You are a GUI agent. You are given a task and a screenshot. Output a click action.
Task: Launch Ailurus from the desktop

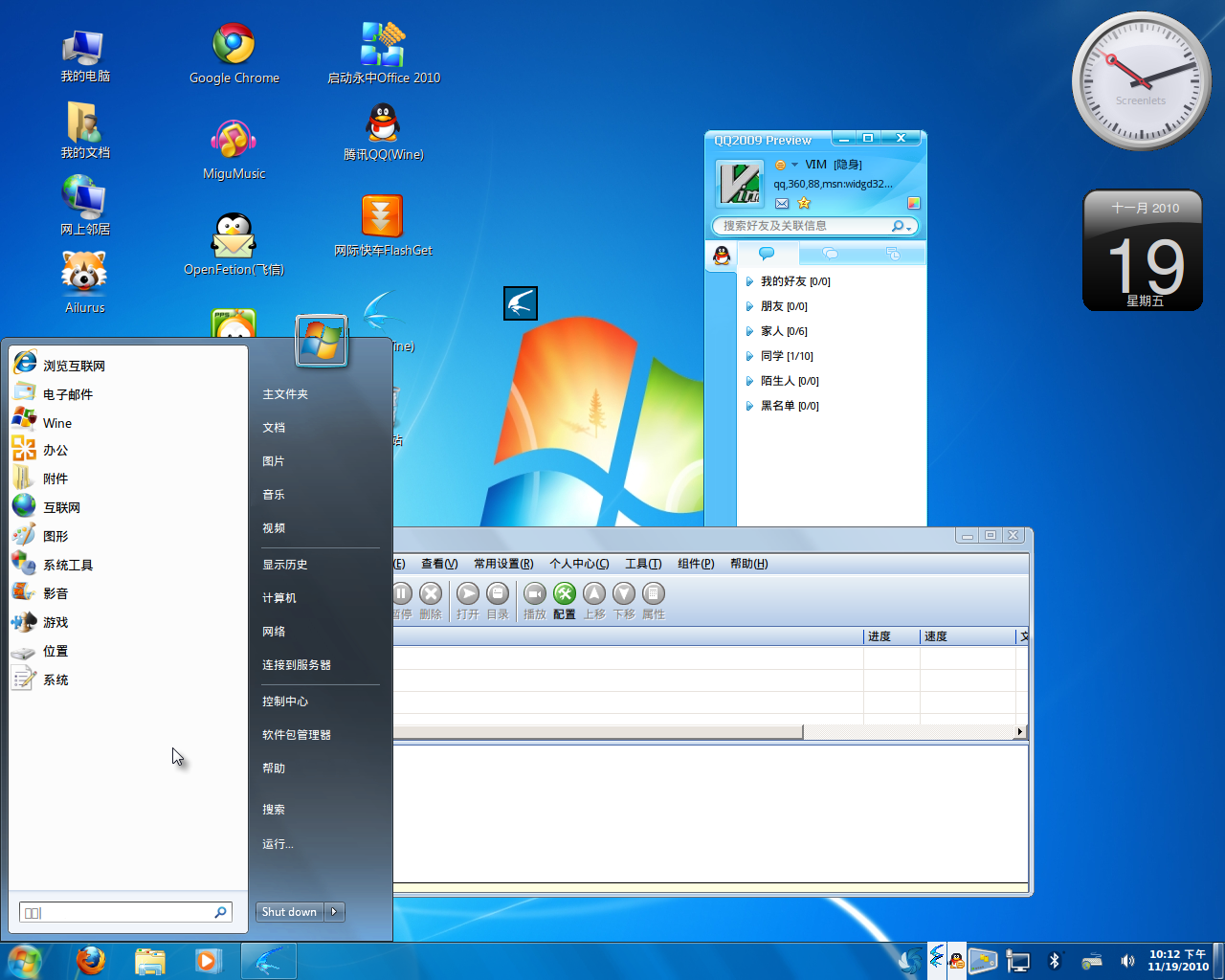[x=84, y=281]
